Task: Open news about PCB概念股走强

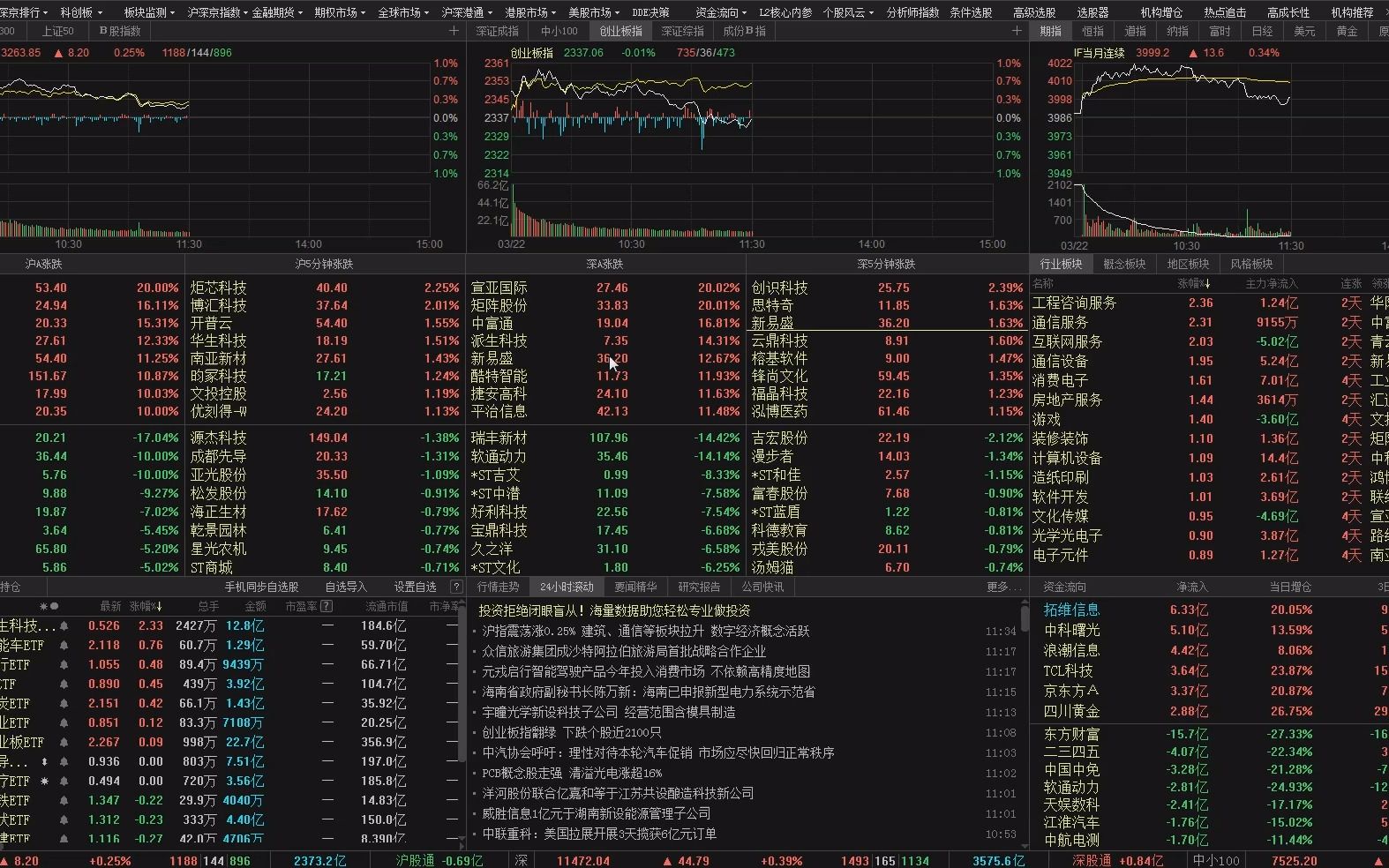Action: (572, 773)
